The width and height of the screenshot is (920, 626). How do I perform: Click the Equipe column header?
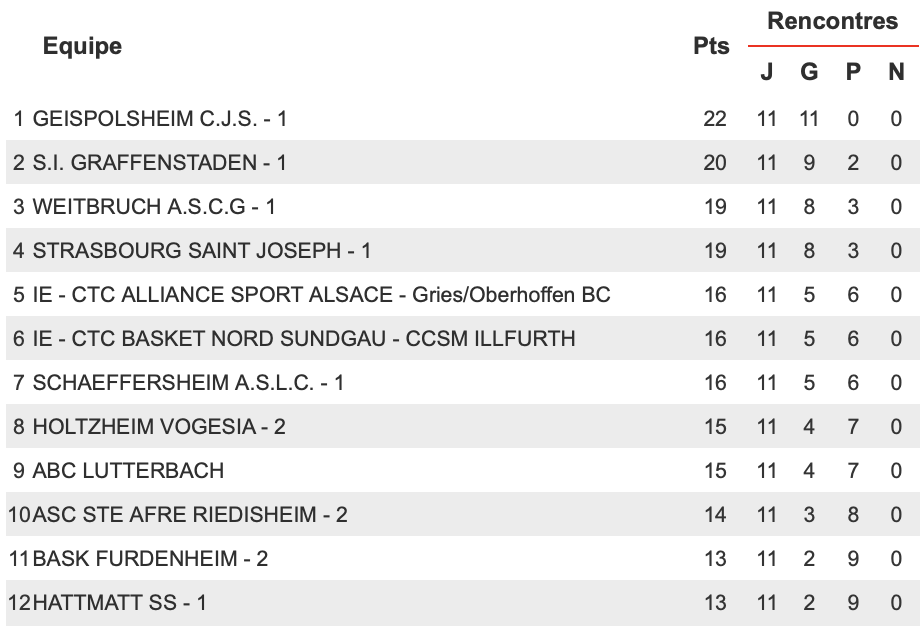[x=82, y=46]
